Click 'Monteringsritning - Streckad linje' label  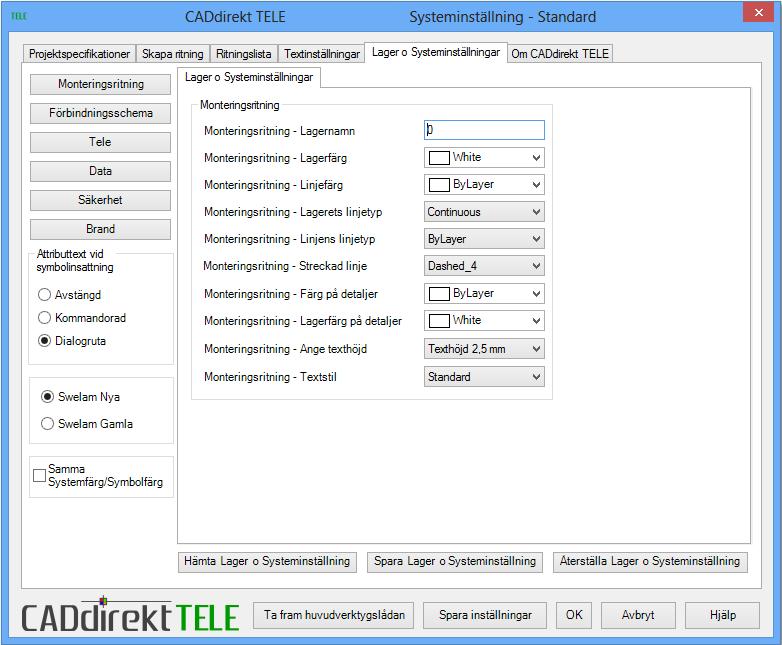tap(285, 266)
